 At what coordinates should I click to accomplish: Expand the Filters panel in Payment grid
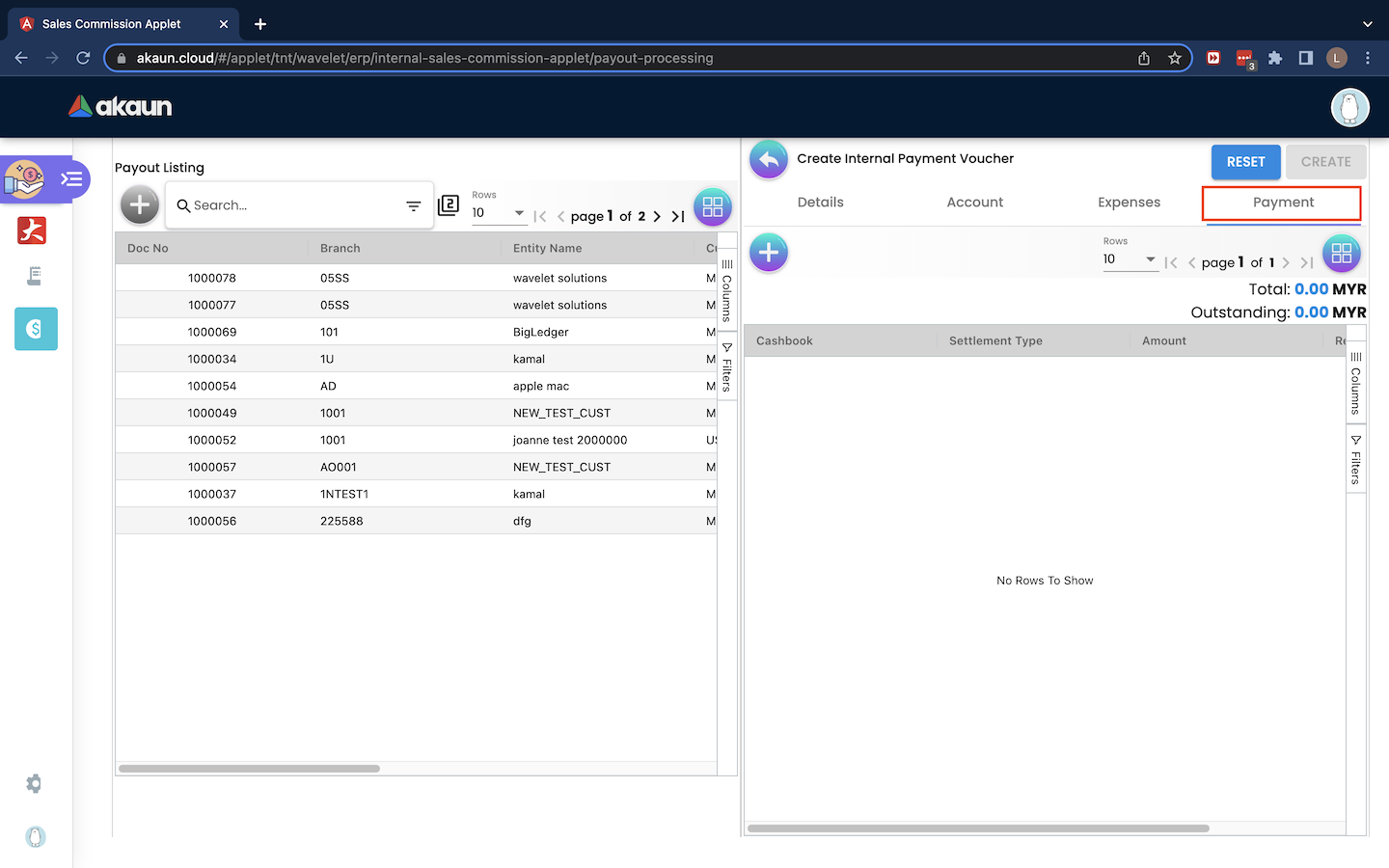[1355, 460]
